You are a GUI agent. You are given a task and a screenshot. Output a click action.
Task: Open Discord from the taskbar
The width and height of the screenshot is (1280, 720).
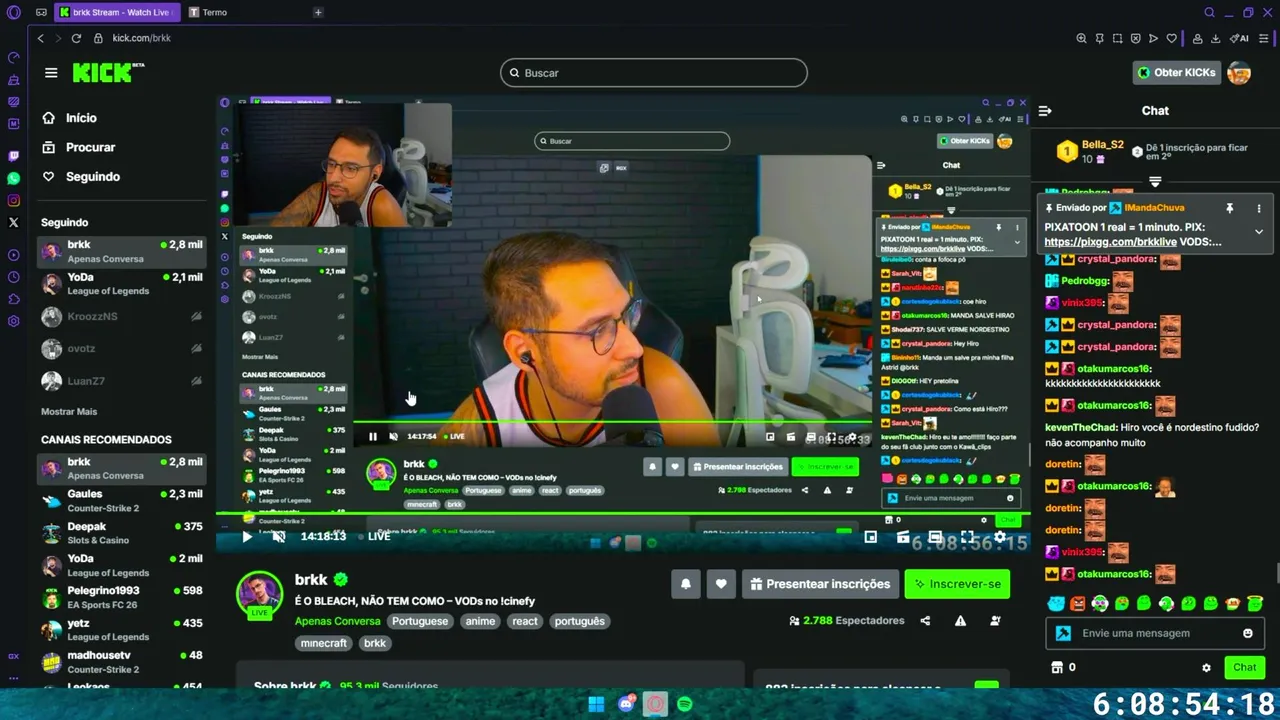[x=626, y=704]
